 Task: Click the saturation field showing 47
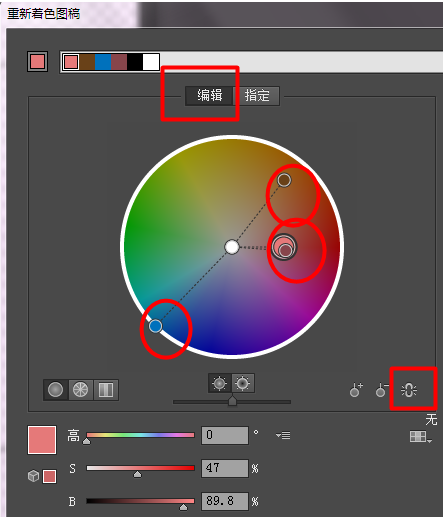tap(225, 468)
